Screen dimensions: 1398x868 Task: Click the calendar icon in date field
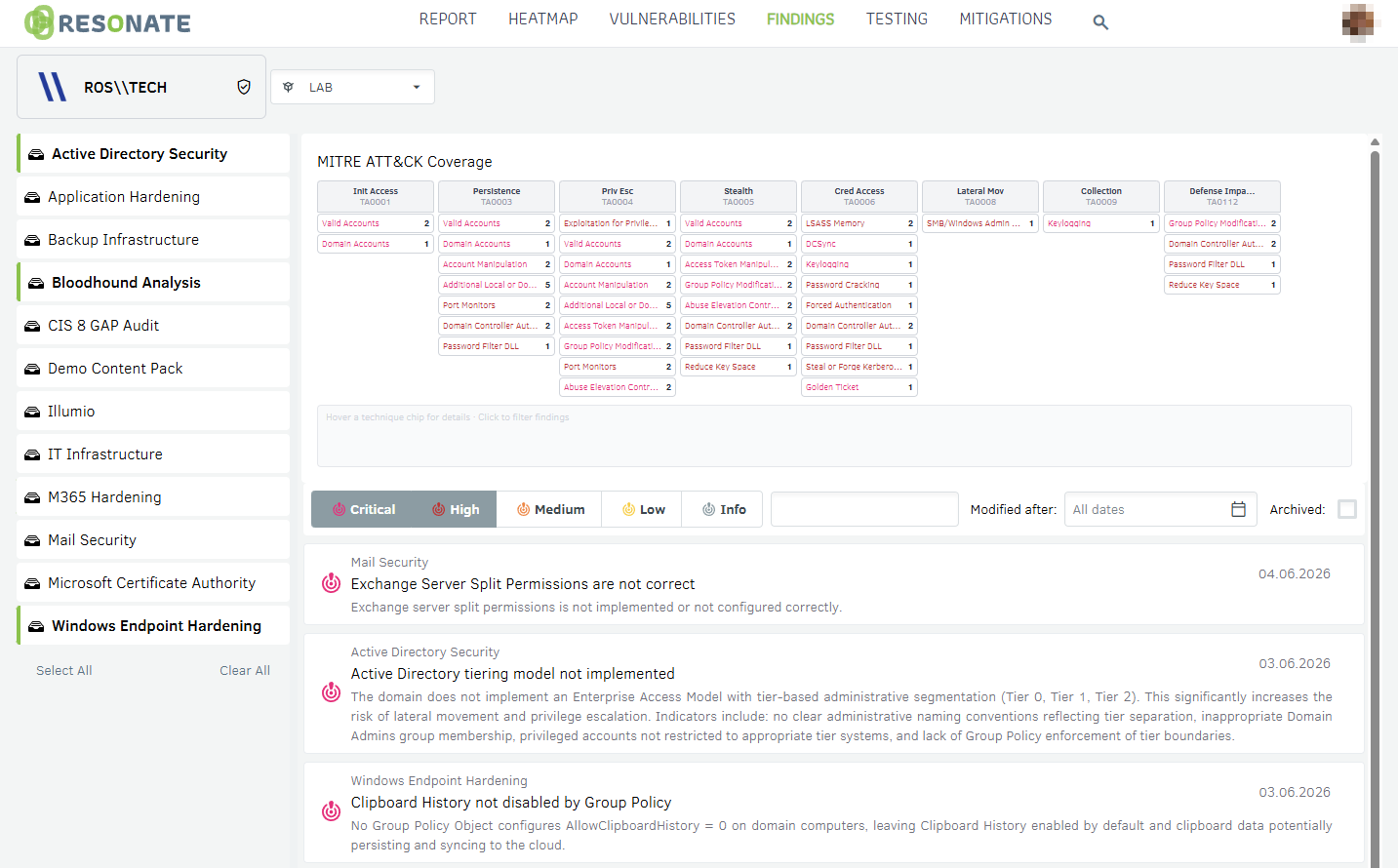click(1238, 509)
